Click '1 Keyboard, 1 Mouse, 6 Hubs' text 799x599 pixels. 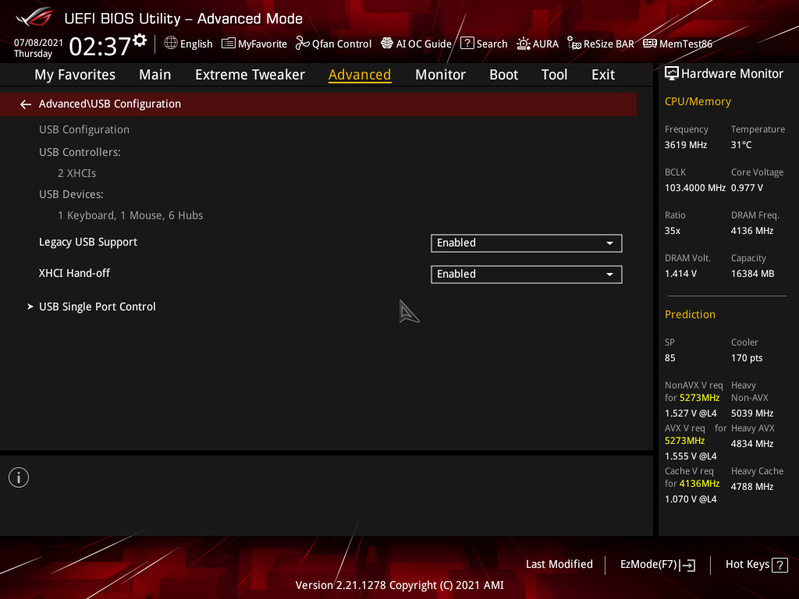pyautogui.click(x=130, y=215)
